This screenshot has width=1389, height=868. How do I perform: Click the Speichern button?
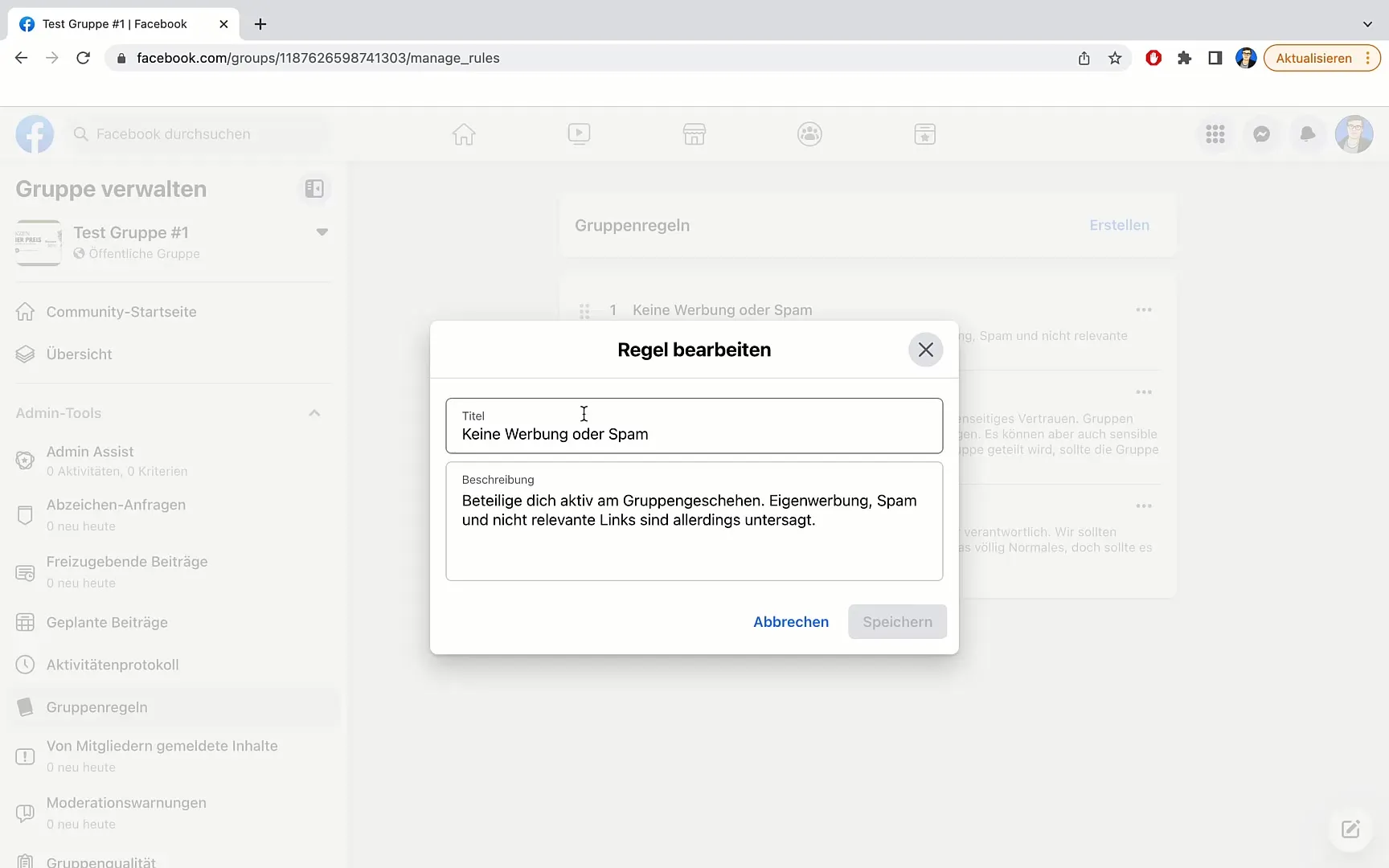[x=897, y=622]
